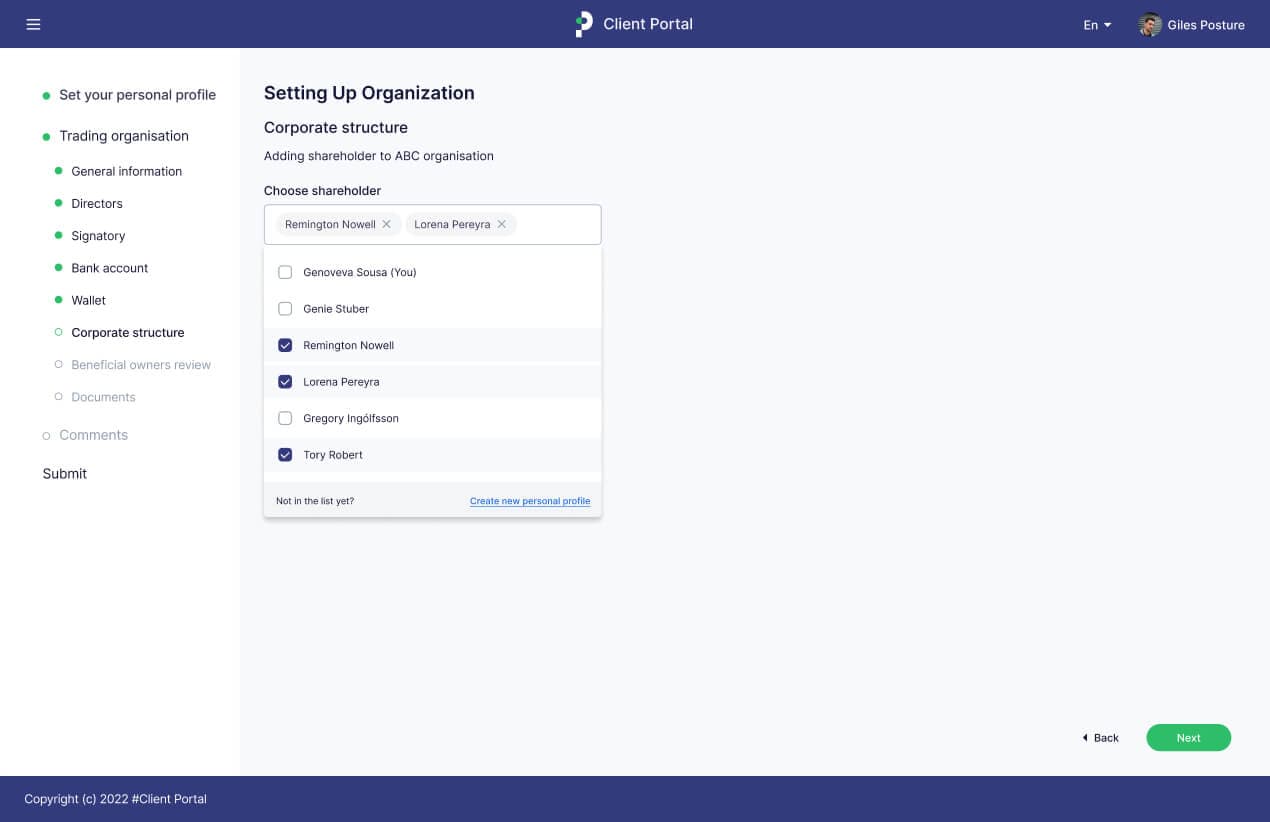Select the Gregory Ingólfsson checkbox
Image resolution: width=1270 pixels, height=822 pixels.
pos(285,418)
